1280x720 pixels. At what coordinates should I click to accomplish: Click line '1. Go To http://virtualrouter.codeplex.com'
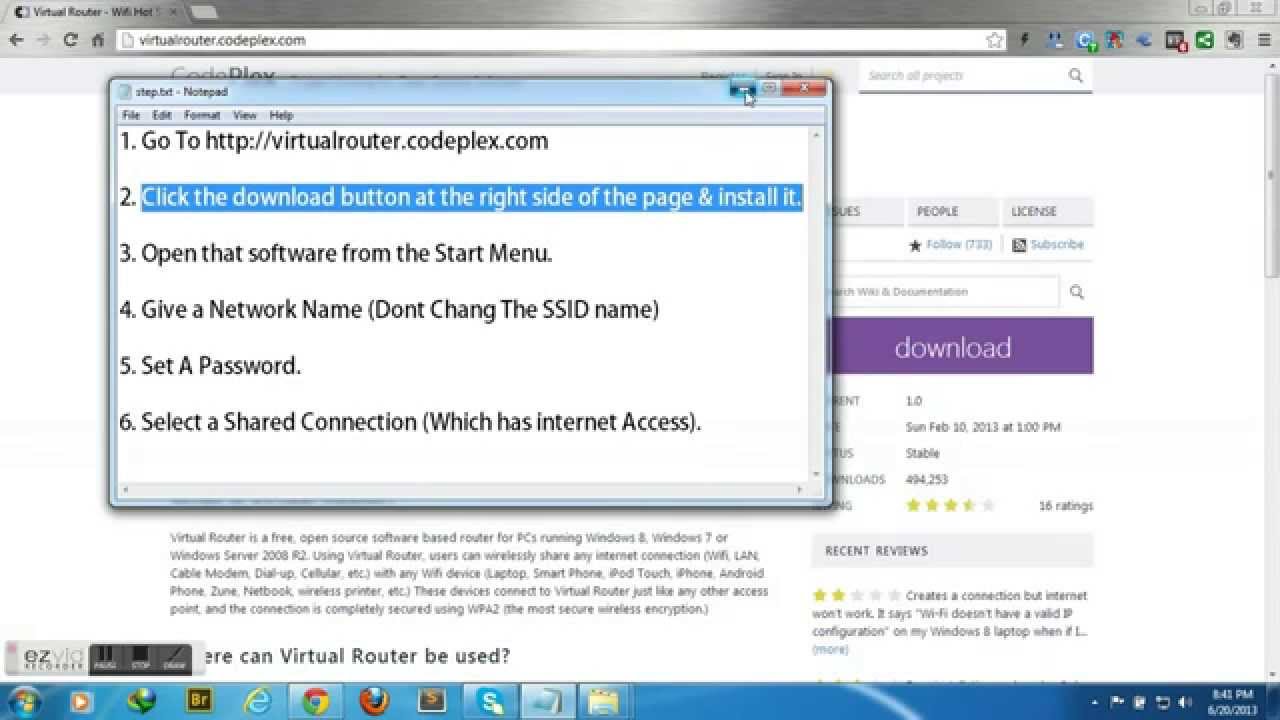[334, 141]
